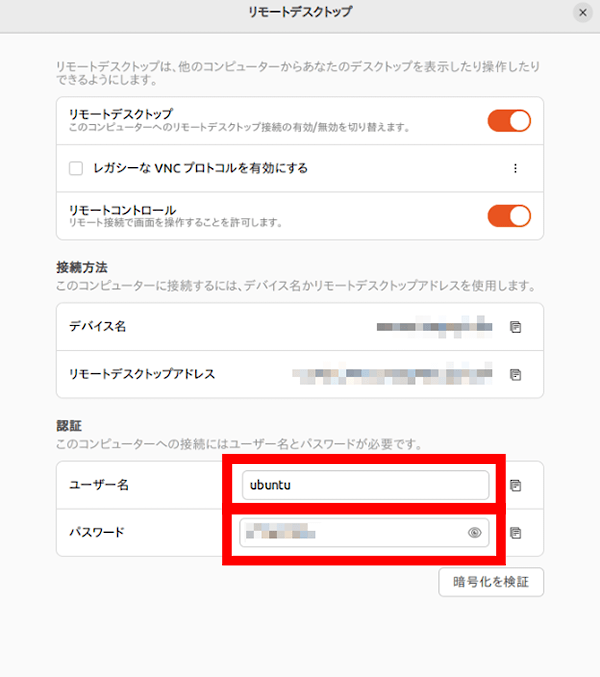The height and width of the screenshot is (677, 600).
Task: Enable the legacy VNC protocol checkbox
Action: point(76,168)
